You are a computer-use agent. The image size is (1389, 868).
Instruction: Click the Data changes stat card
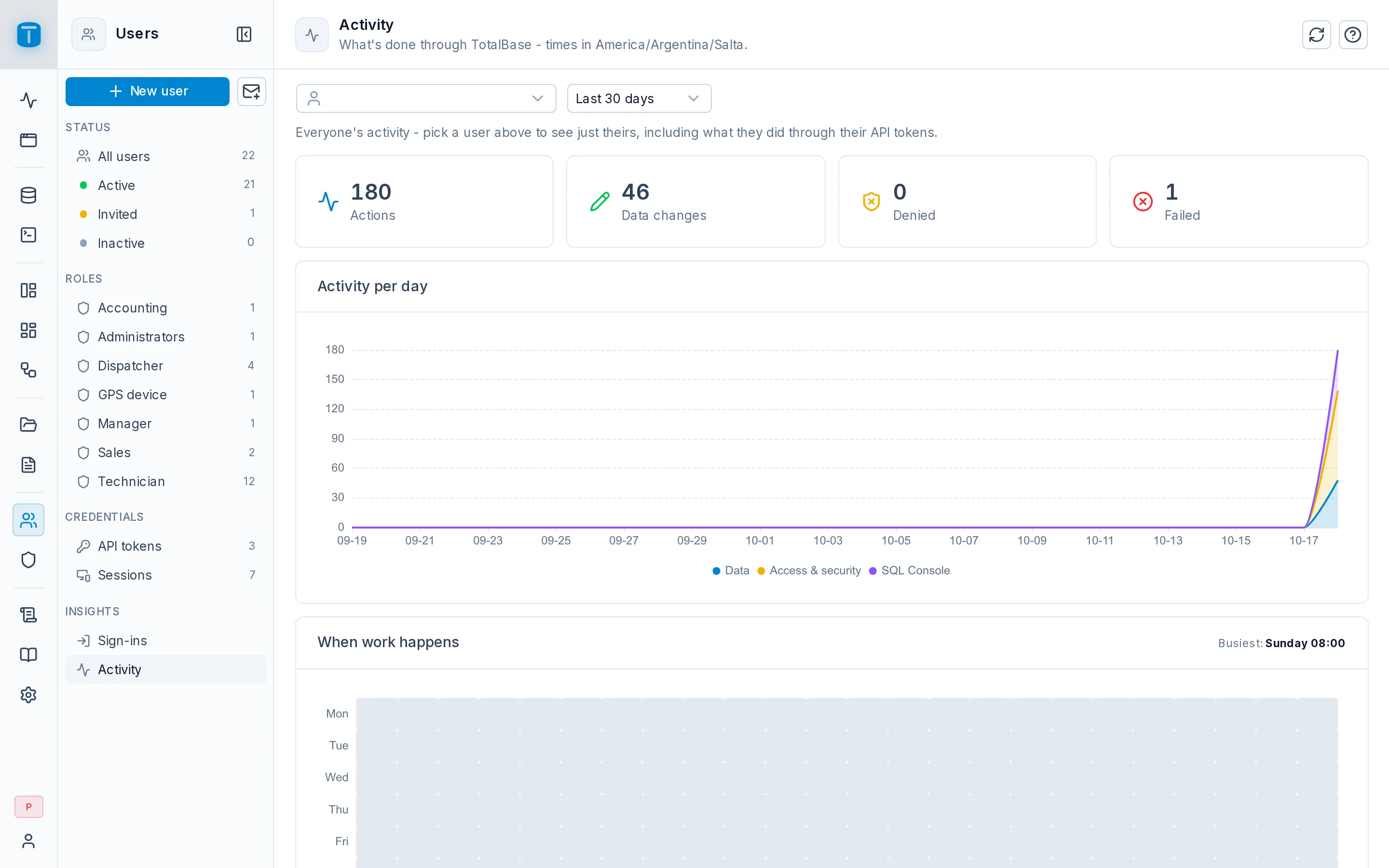pyautogui.click(x=695, y=202)
